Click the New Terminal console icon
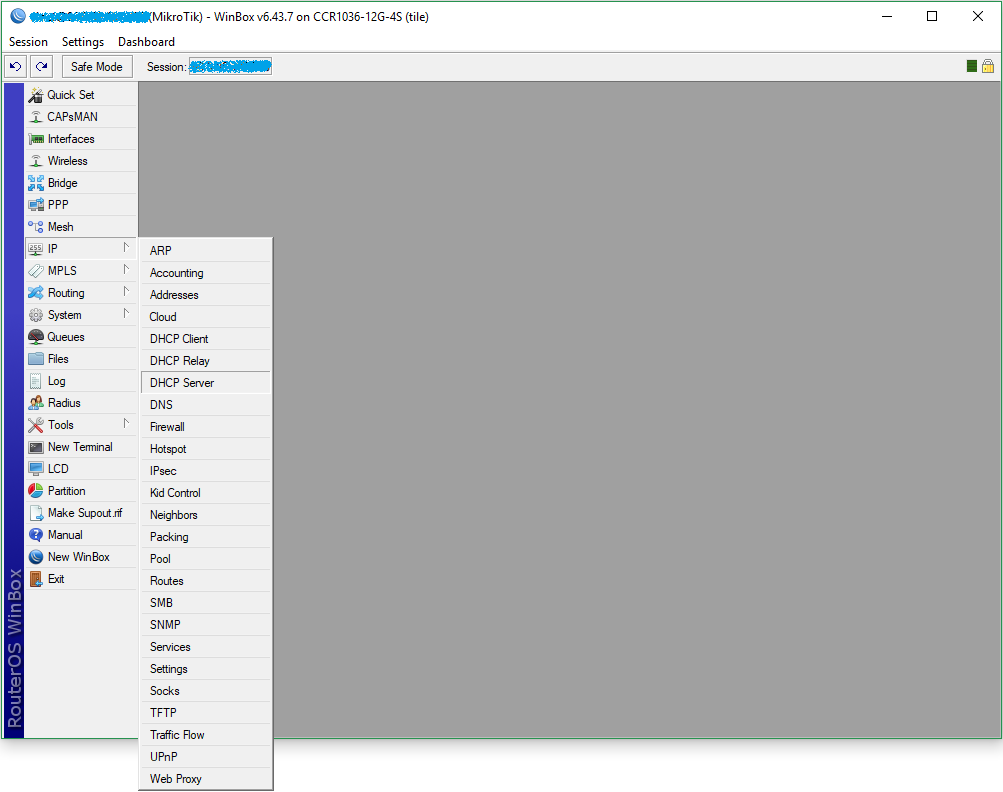 point(36,447)
